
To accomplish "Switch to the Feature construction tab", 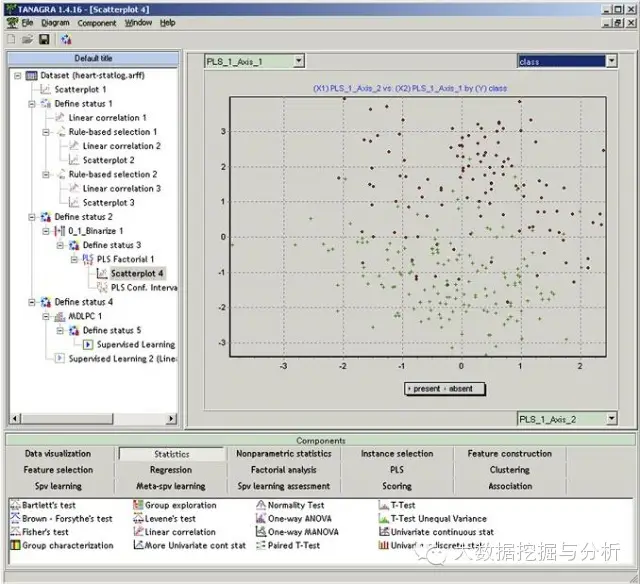I will [509, 453].
